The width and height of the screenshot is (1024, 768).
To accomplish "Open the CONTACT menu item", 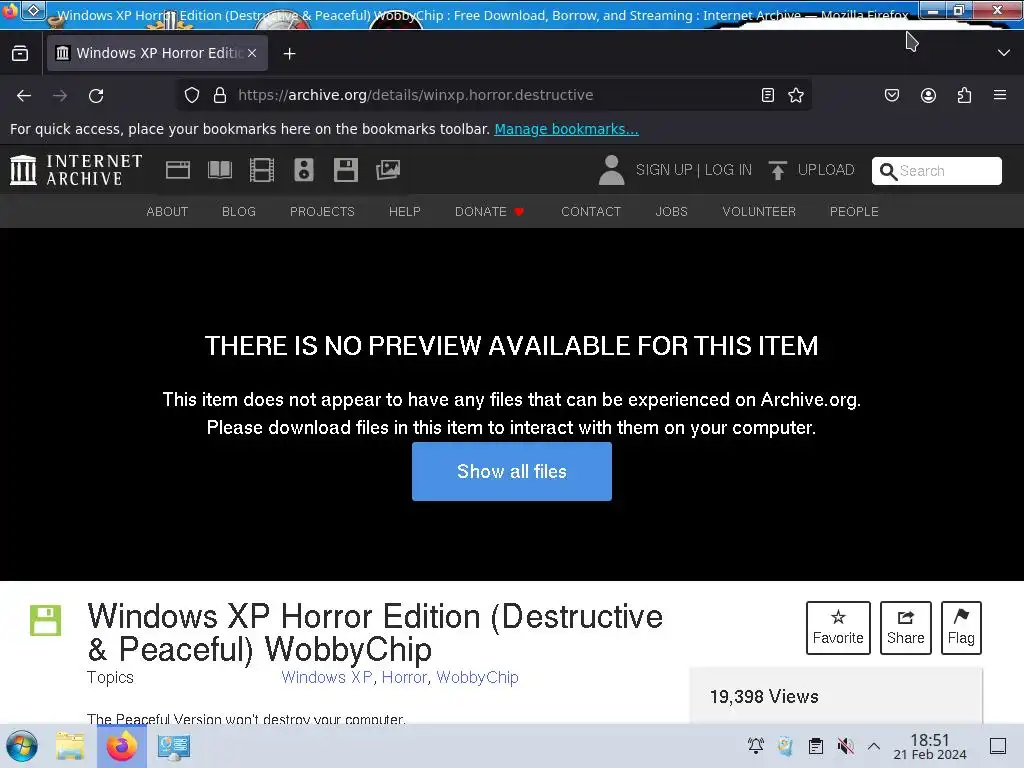I will coord(591,212).
